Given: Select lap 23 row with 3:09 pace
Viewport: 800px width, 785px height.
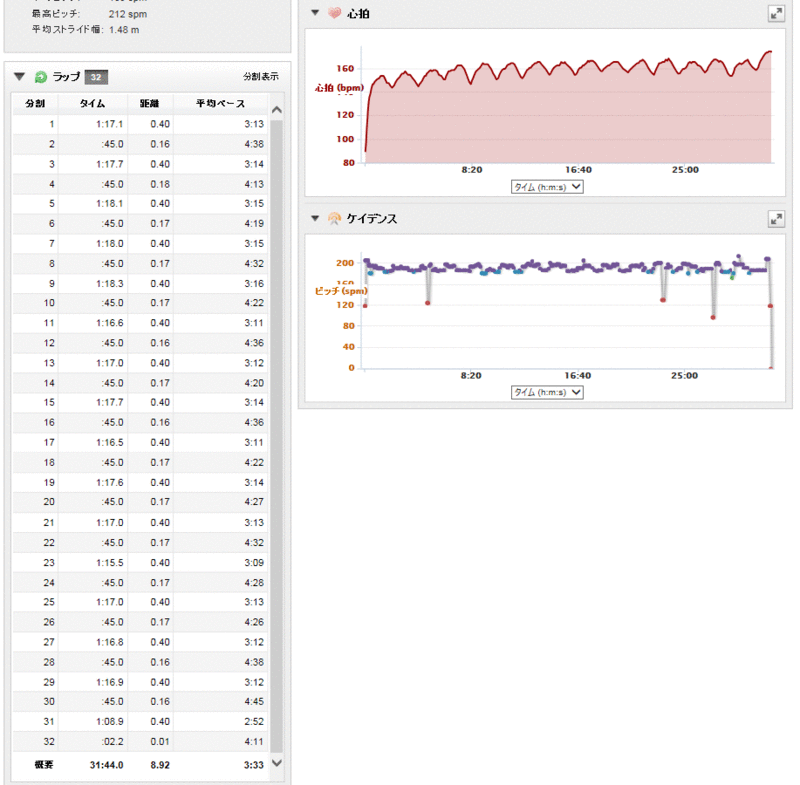Looking at the screenshot, I should 140,562.
